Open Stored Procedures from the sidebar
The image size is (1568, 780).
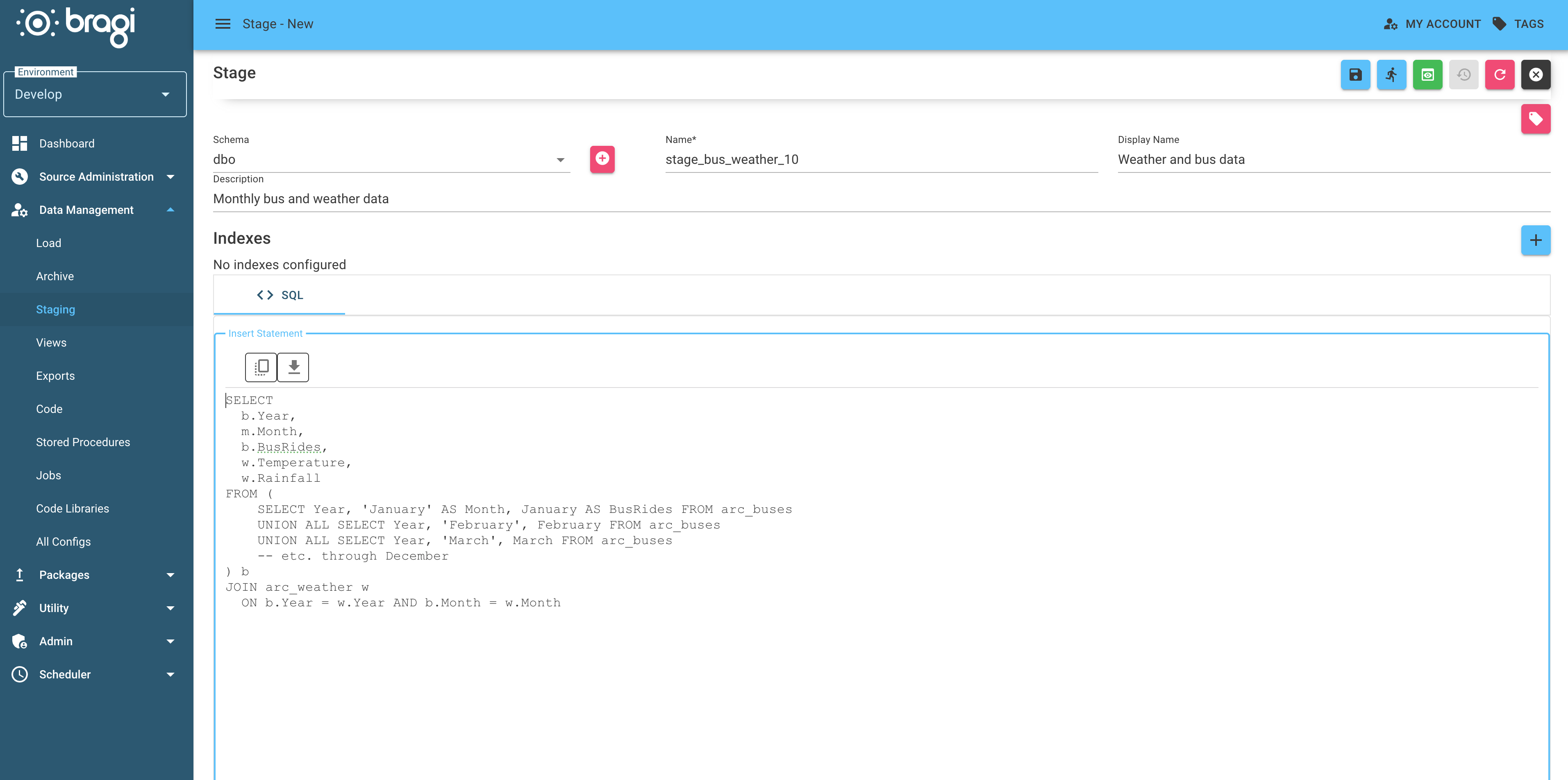pos(83,442)
